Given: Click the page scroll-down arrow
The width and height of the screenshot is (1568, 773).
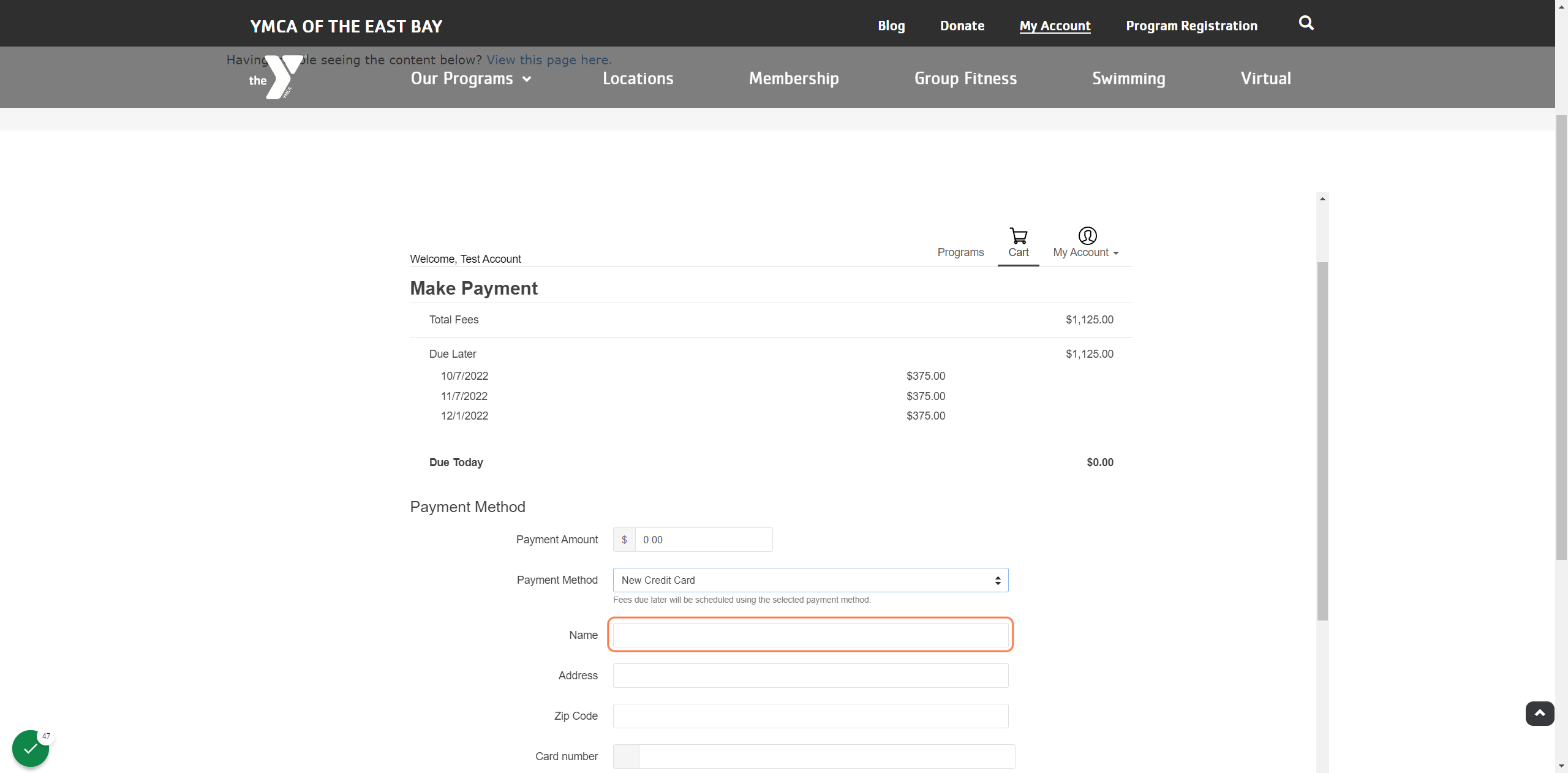Looking at the screenshot, I should (x=1561, y=766).
